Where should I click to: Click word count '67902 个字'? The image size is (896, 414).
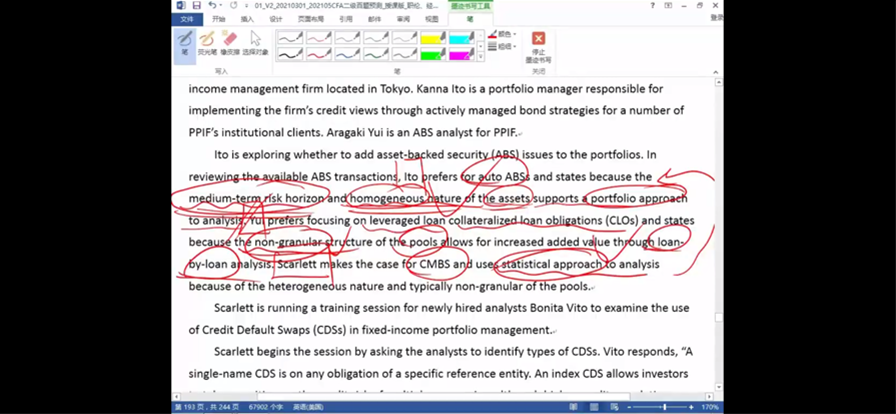266,407
